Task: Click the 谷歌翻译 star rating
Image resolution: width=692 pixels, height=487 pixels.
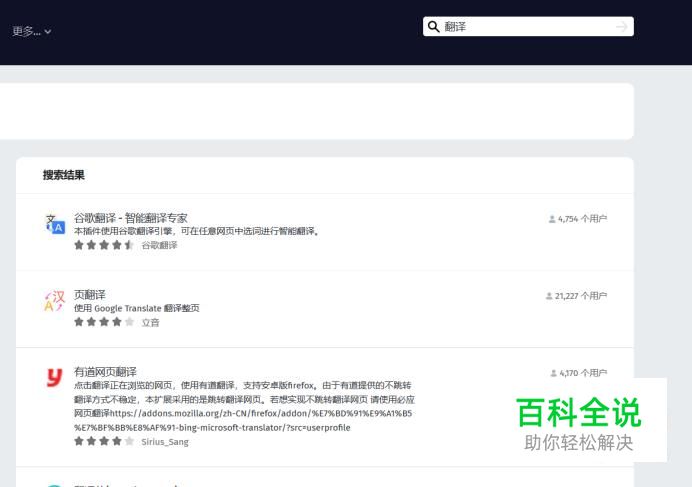Action: click(104, 245)
